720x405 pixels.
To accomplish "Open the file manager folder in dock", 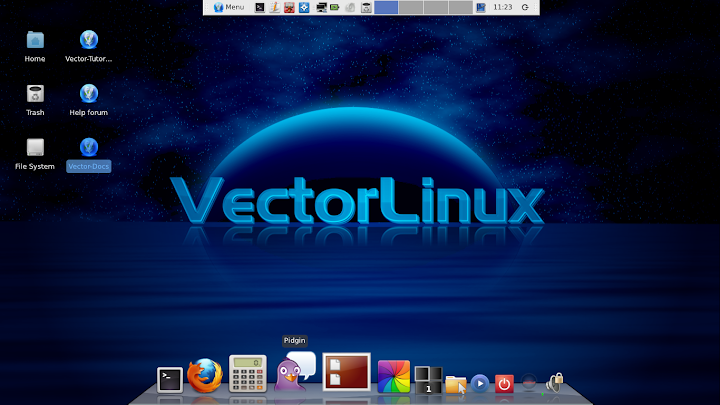I will pyautogui.click(x=456, y=384).
